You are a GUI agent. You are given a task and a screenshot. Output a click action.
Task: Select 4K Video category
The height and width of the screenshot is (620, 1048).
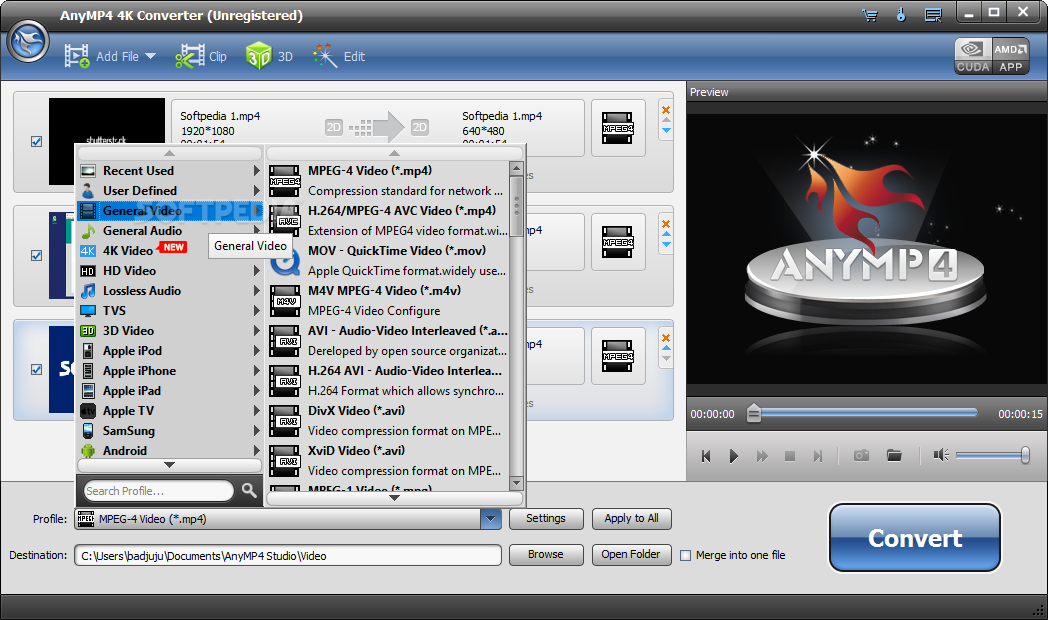(170, 251)
